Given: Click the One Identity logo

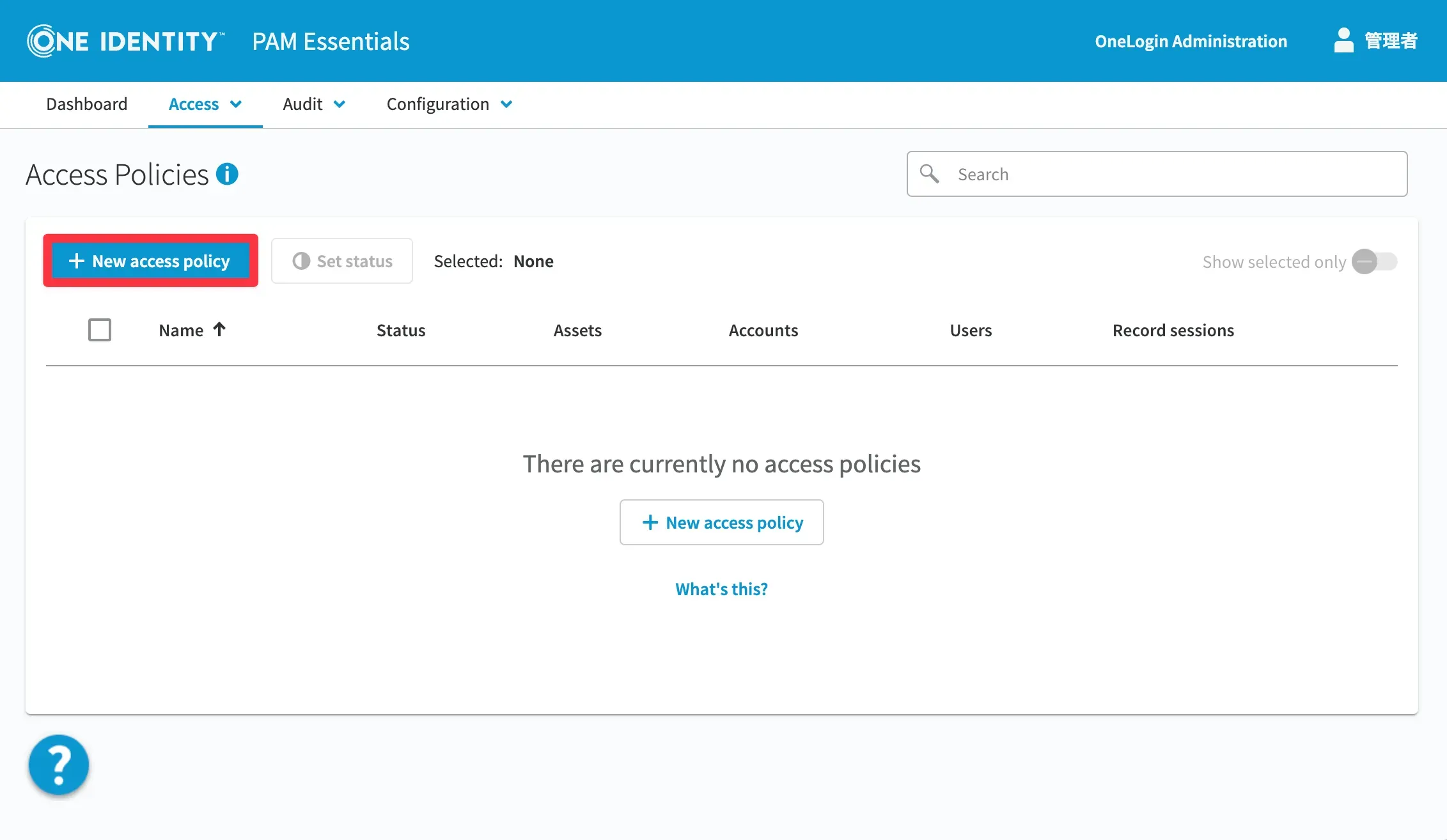Looking at the screenshot, I should [x=125, y=41].
